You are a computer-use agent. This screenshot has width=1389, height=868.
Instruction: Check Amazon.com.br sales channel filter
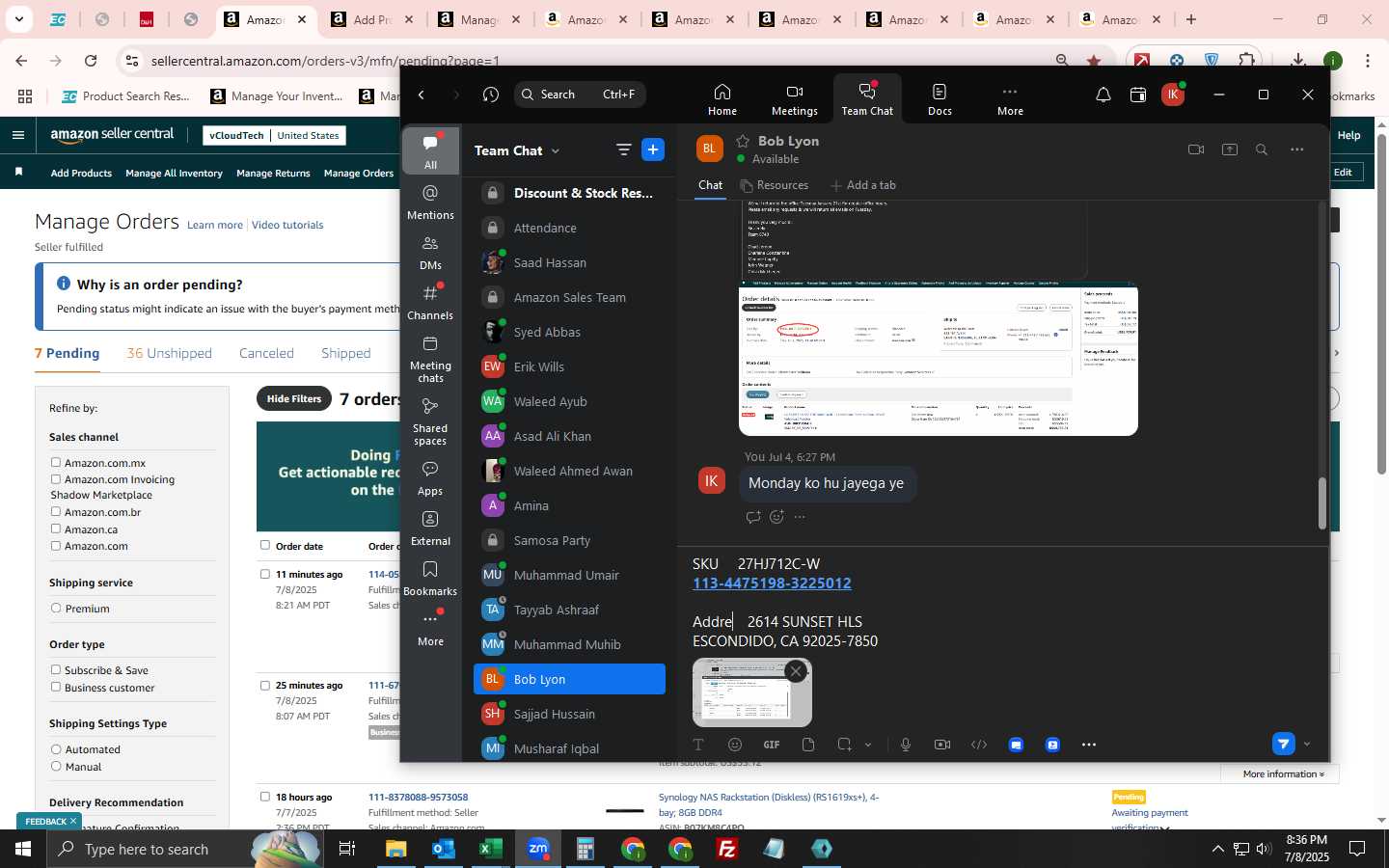point(56,512)
